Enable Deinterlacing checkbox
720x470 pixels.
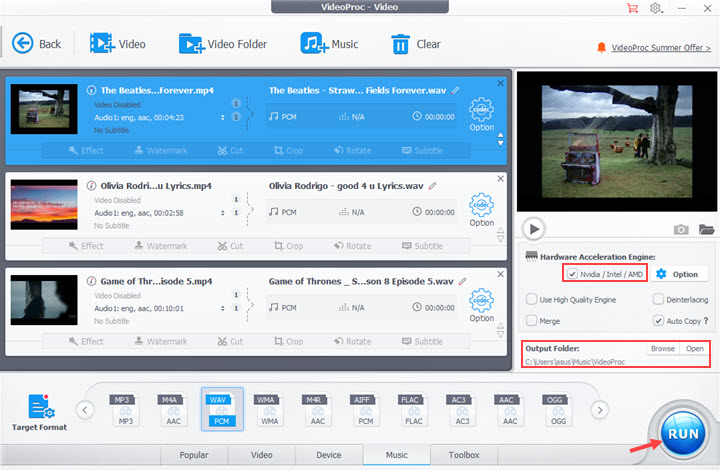[x=658, y=299]
